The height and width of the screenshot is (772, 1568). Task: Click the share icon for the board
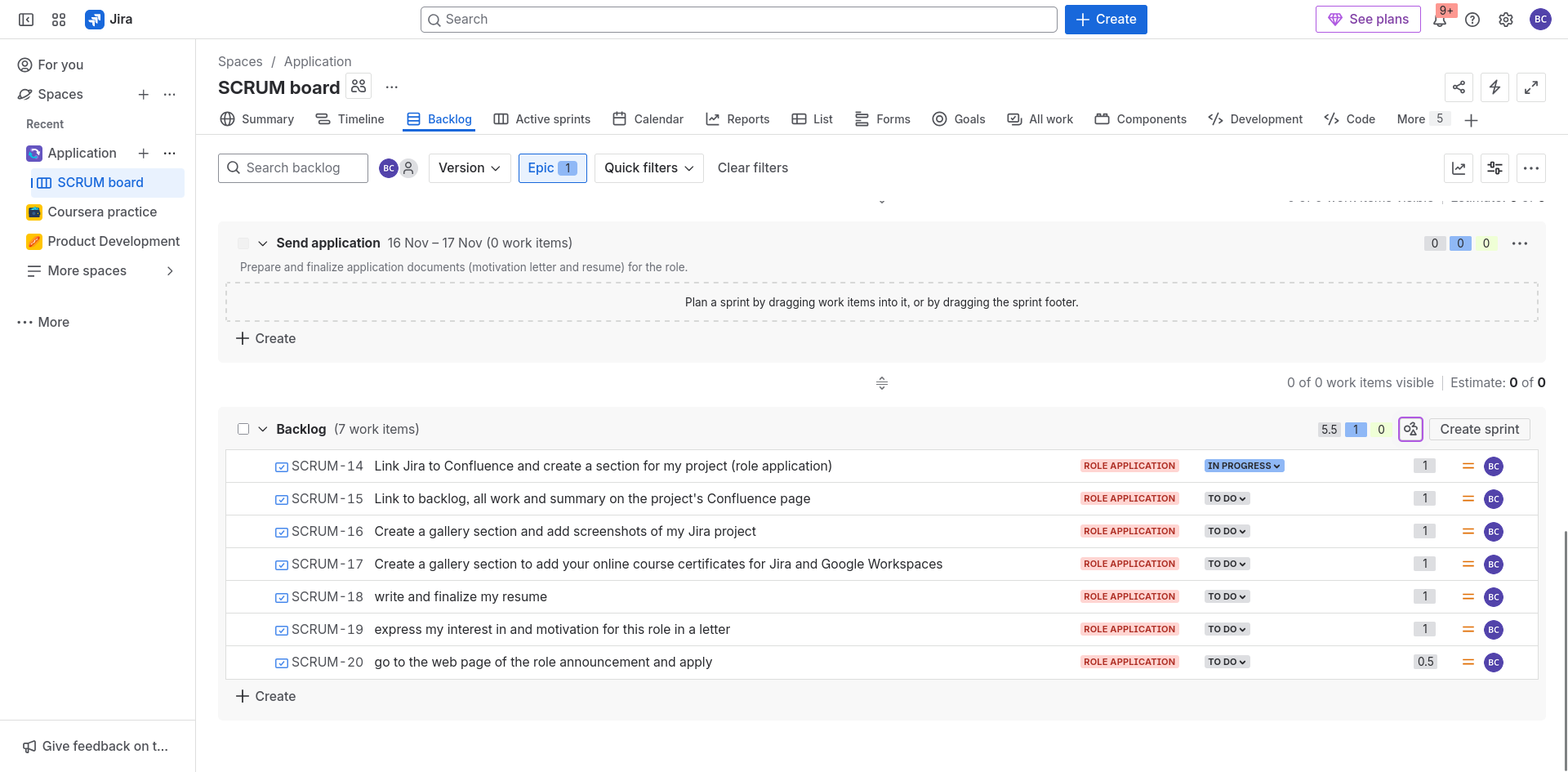click(x=1459, y=87)
